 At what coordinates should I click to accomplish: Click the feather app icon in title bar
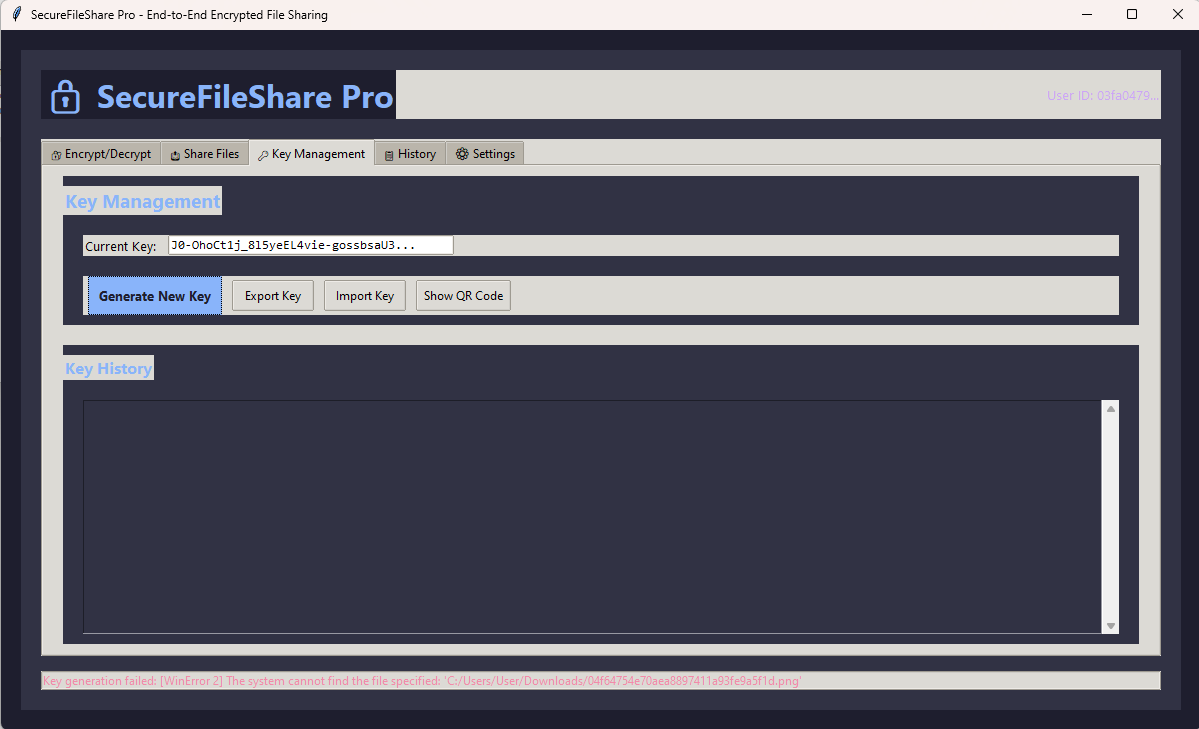click(x=16, y=15)
